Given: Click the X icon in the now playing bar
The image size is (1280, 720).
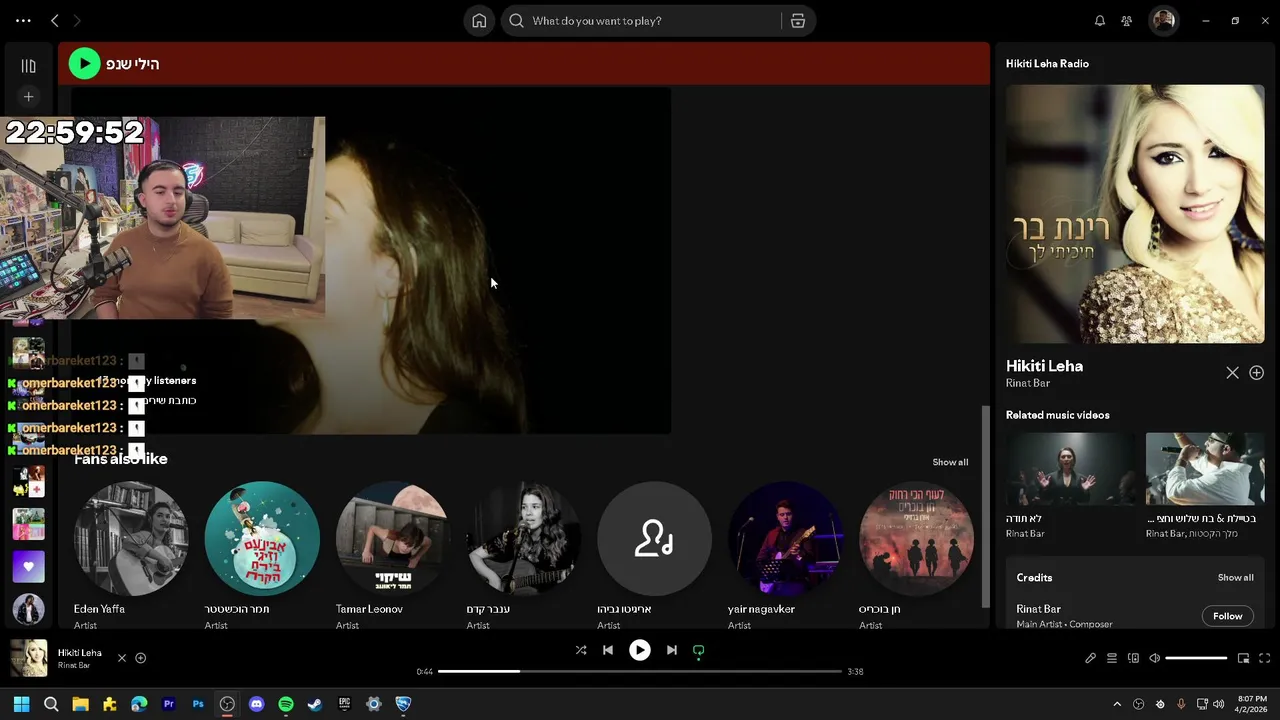Looking at the screenshot, I should 122,658.
